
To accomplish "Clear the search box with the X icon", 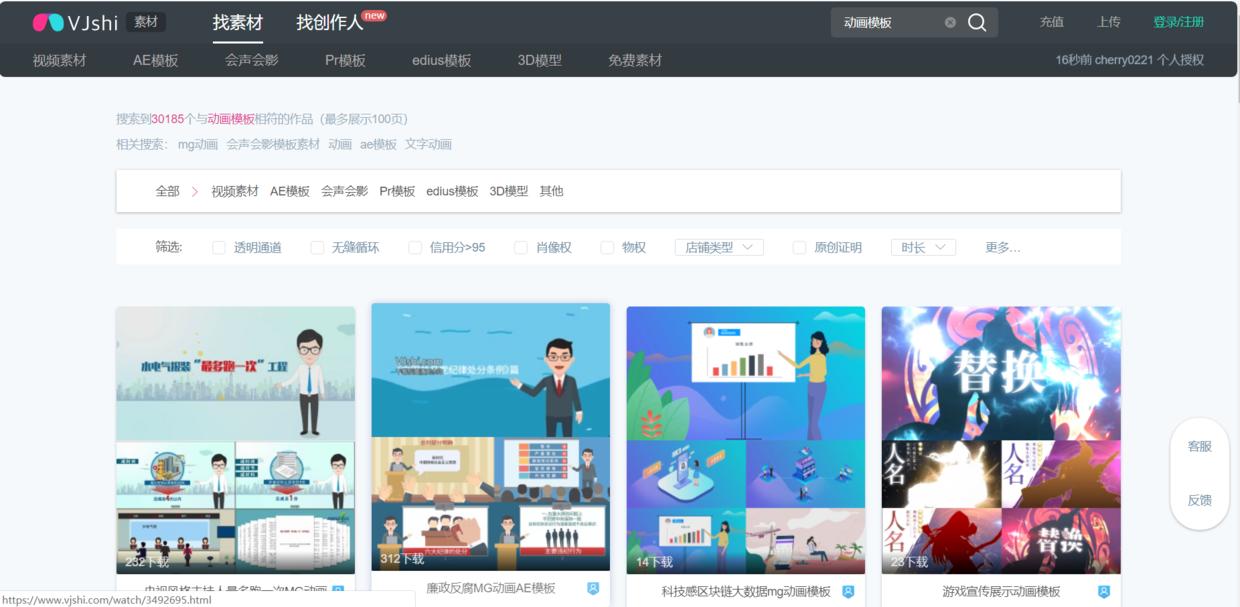I will (x=951, y=21).
